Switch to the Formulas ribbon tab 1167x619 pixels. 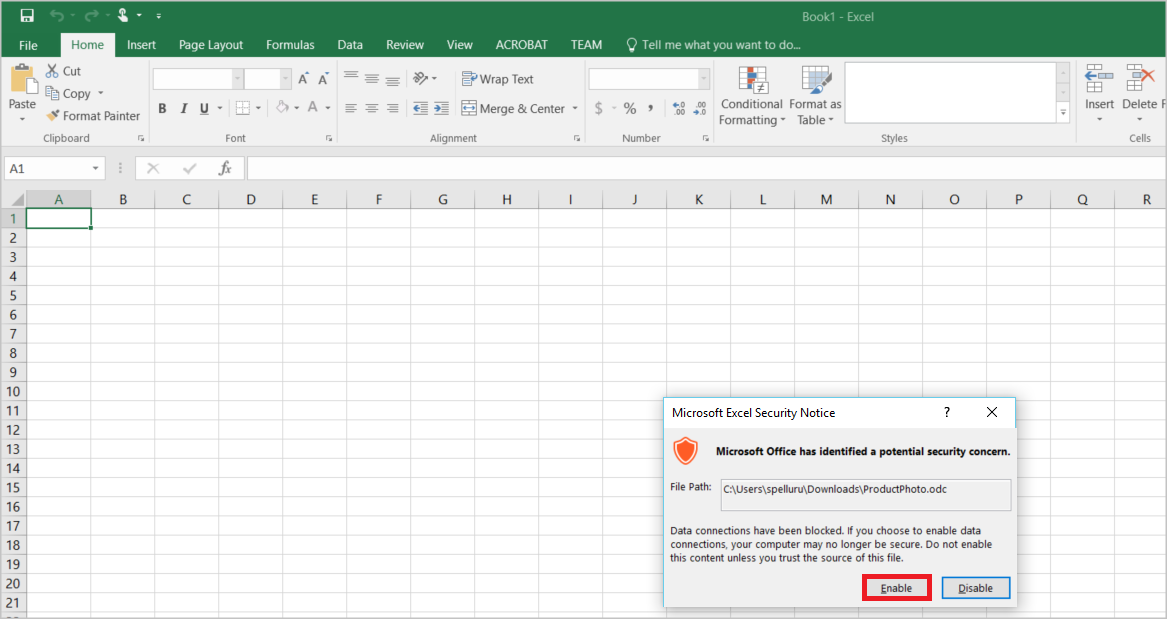pos(289,44)
